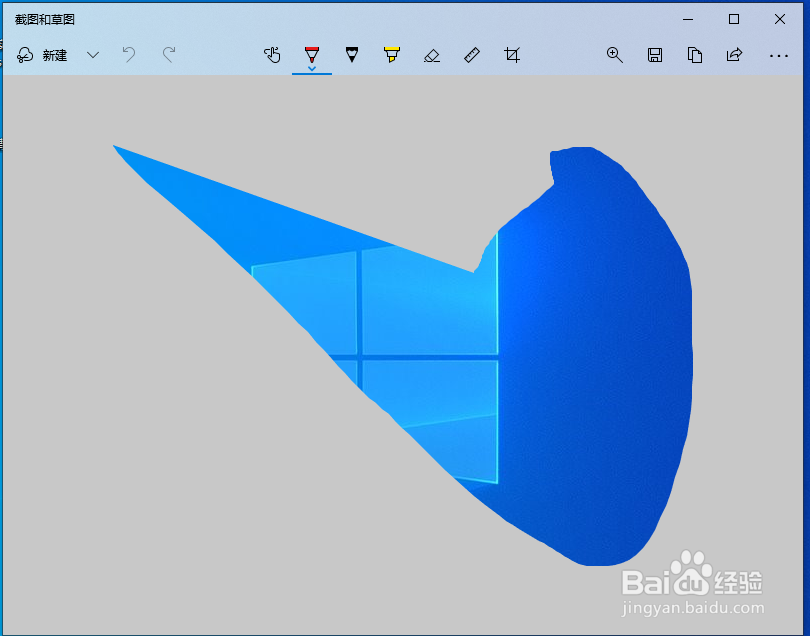Maximize the Snip & Sketch window
The image size is (810, 636).
pos(734,20)
